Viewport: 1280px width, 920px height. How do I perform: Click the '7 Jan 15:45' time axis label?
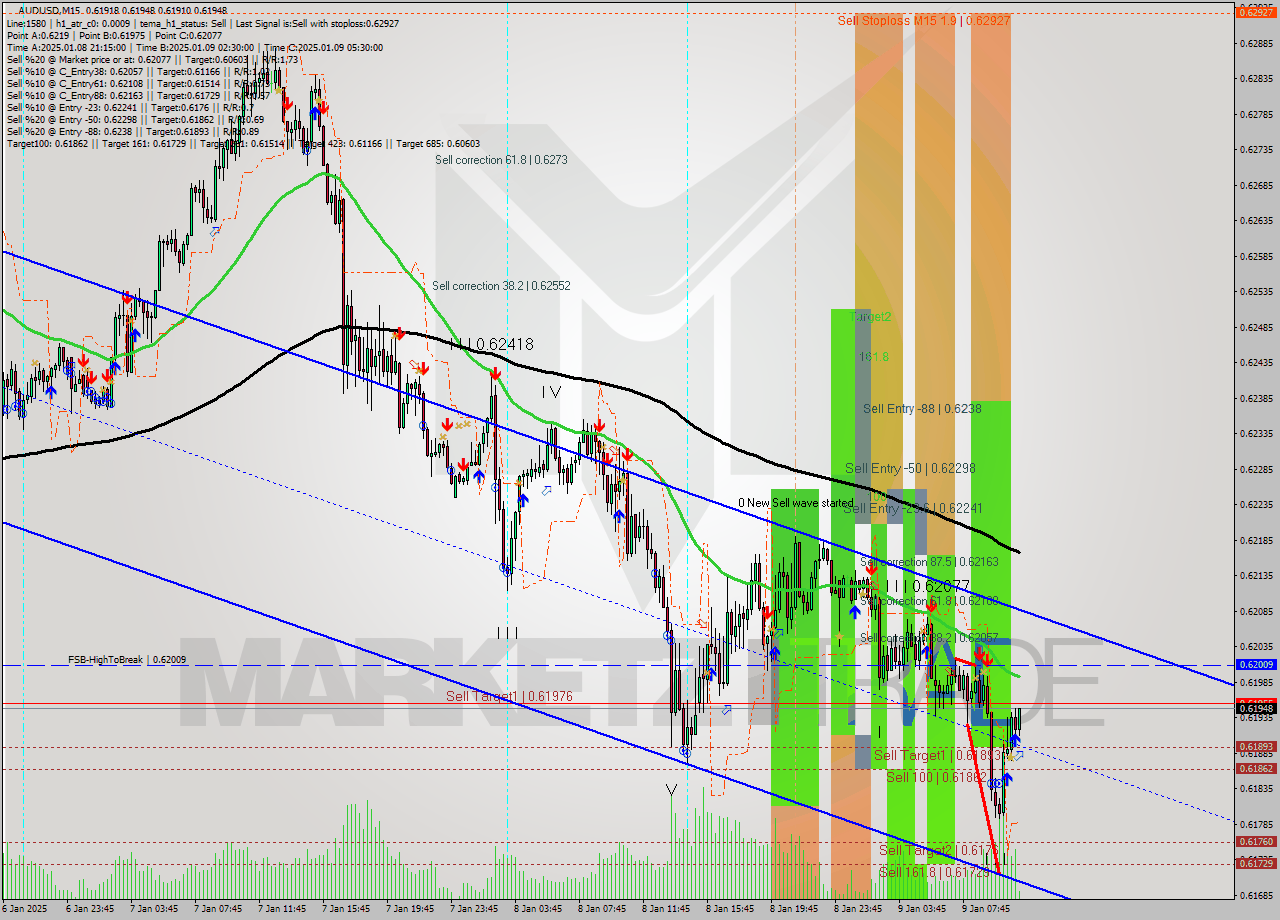tap(345, 909)
